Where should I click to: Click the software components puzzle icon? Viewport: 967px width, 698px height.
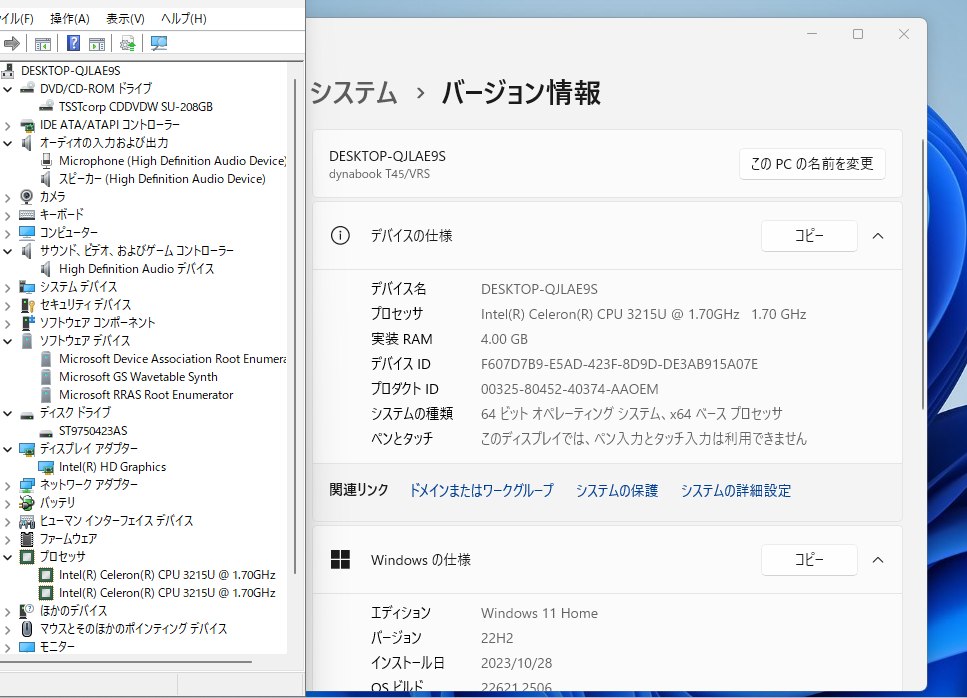pyautogui.click(x=28, y=323)
